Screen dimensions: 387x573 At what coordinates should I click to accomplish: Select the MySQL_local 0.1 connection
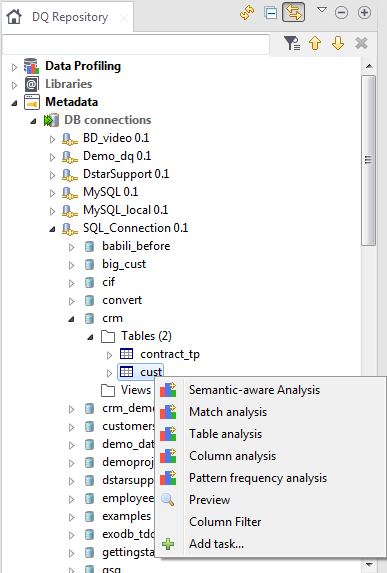click(126, 210)
